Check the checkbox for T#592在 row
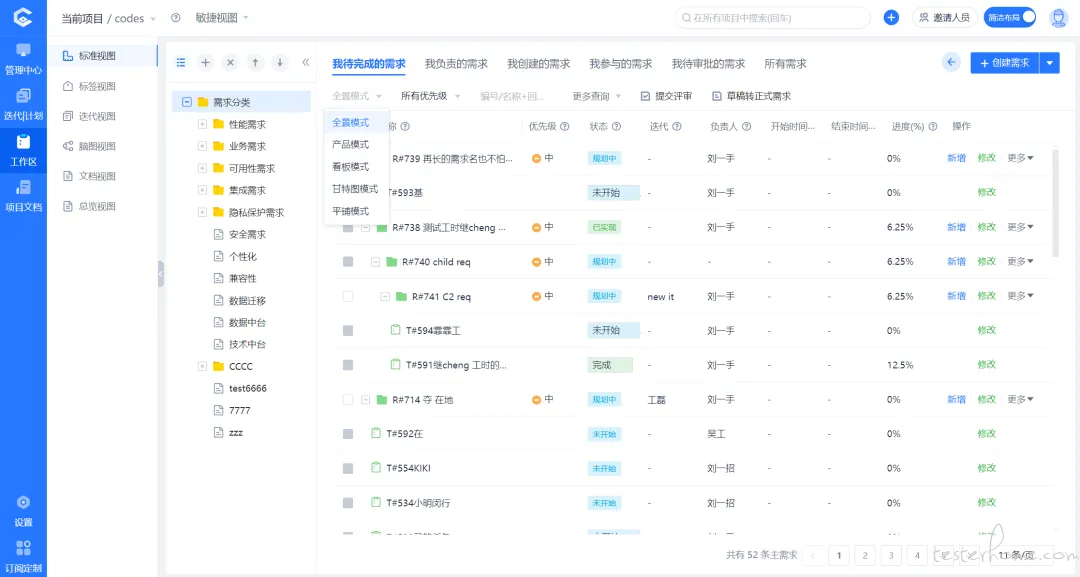Viewport: 1080px width, 577px height. 348,434
